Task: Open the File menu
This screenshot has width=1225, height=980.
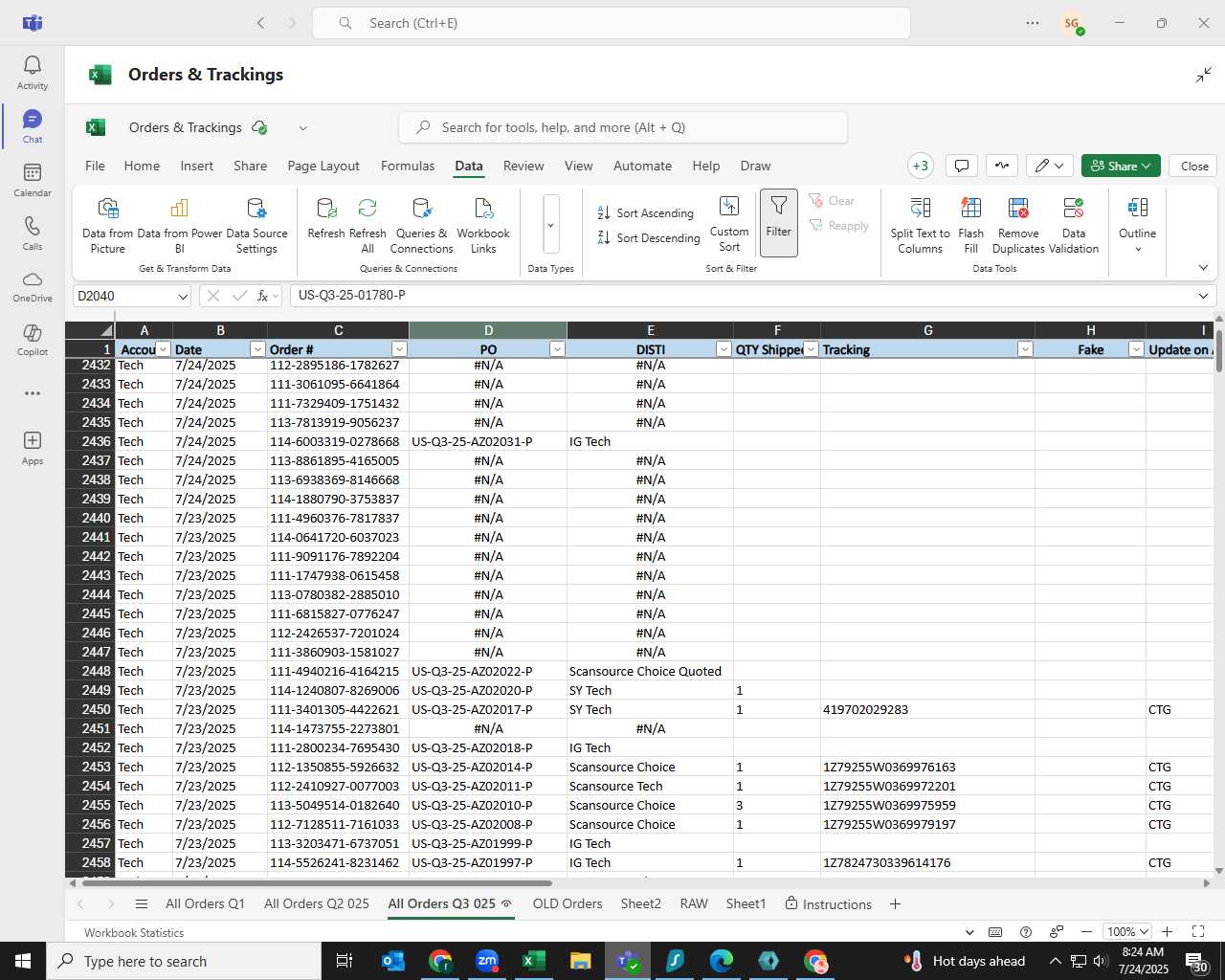Action: coord(96,166)
